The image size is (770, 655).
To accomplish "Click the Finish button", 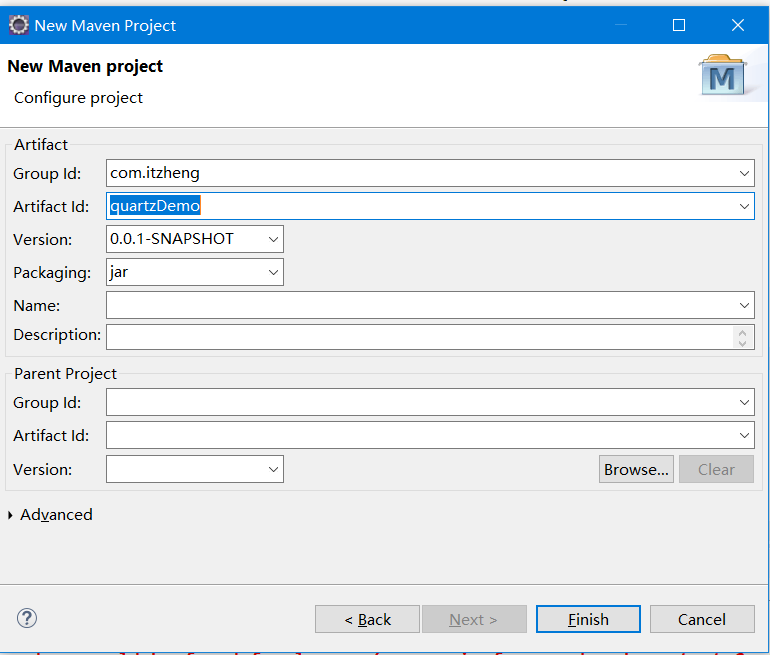I will 588,619.
